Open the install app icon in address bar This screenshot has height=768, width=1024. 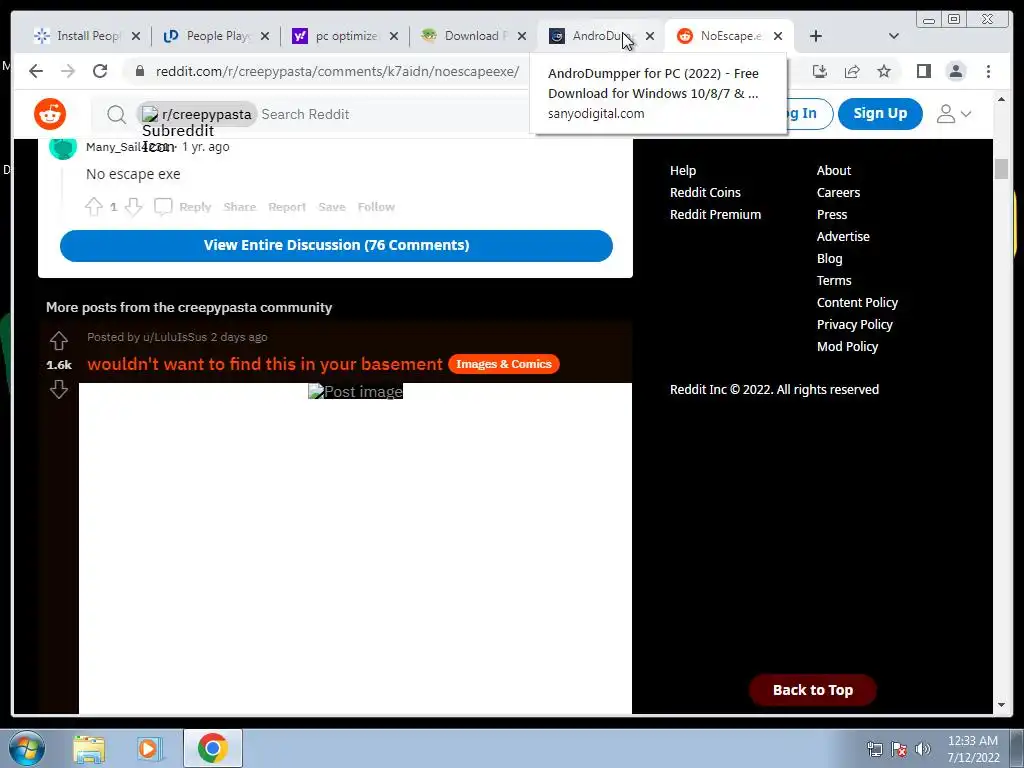point(820,71)
